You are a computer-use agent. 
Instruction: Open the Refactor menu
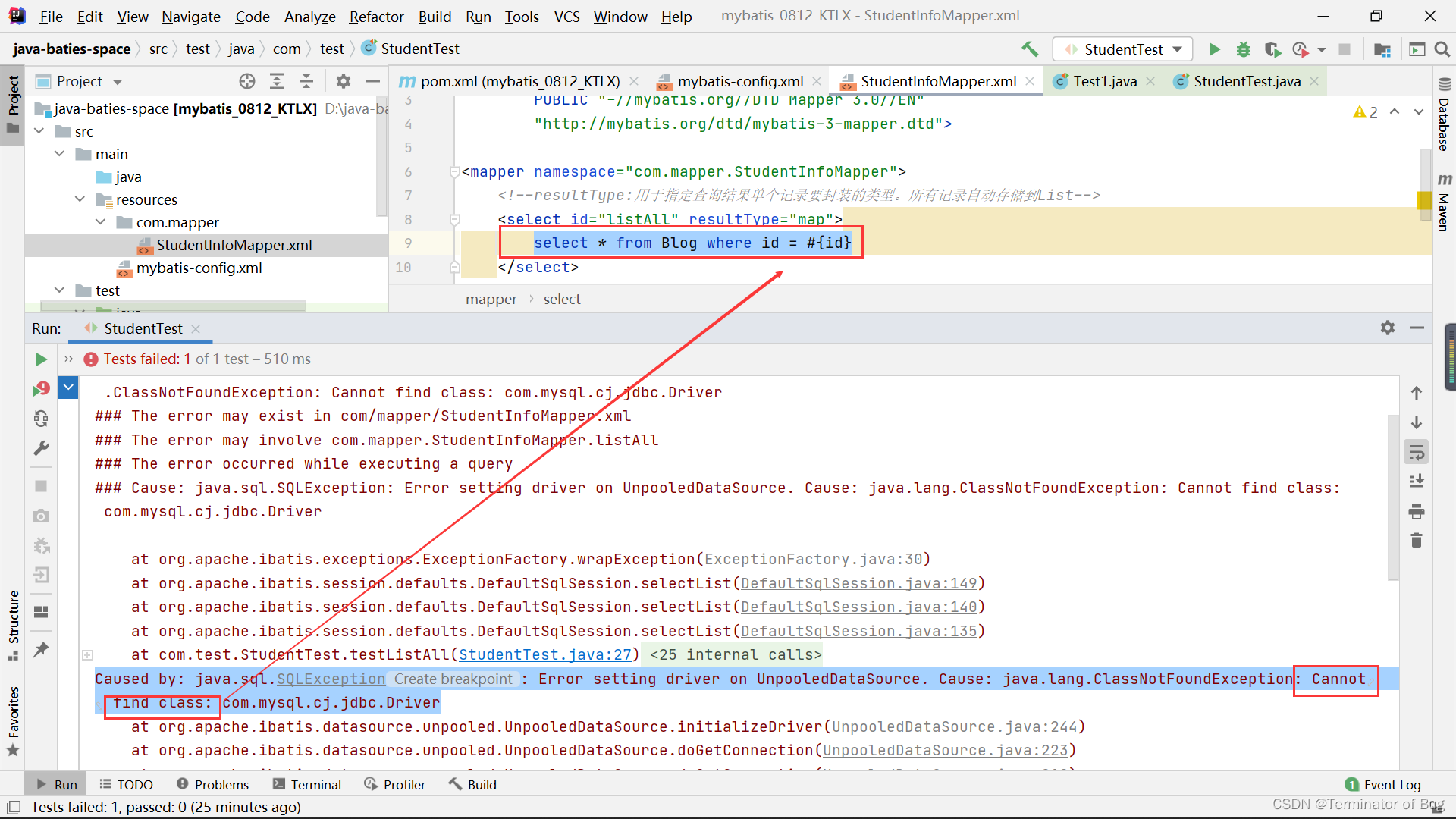[377, 17]
